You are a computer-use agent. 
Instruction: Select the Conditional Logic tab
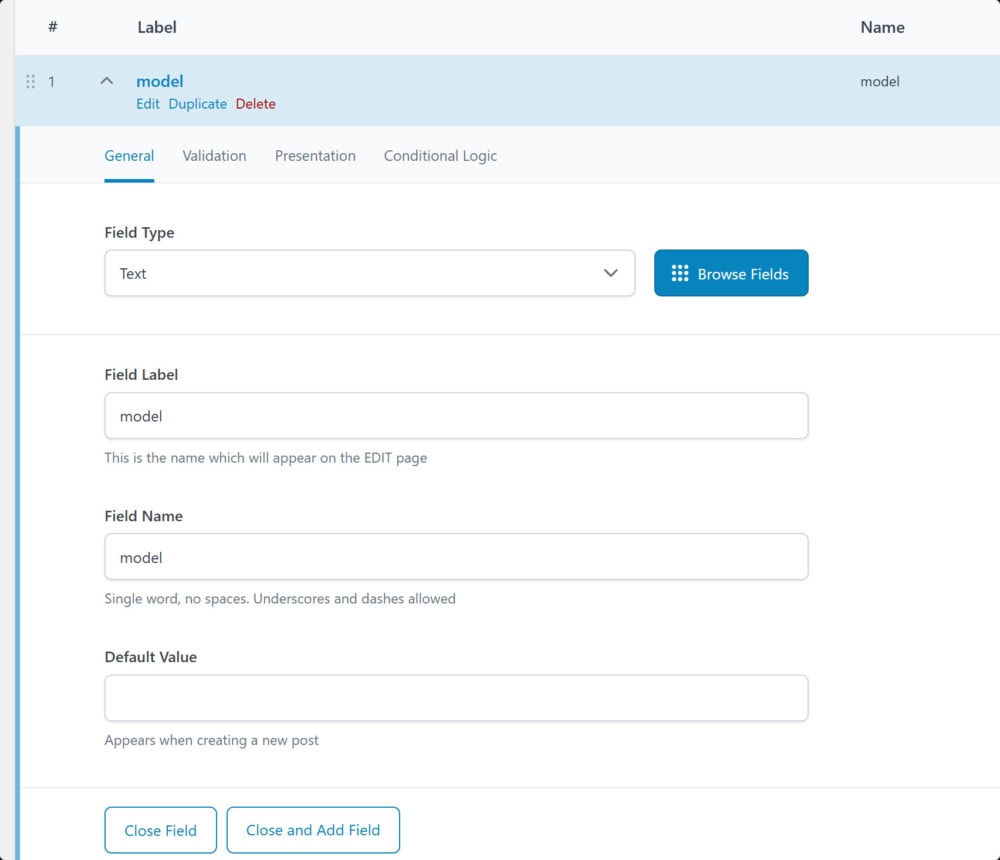pos(440,156)
